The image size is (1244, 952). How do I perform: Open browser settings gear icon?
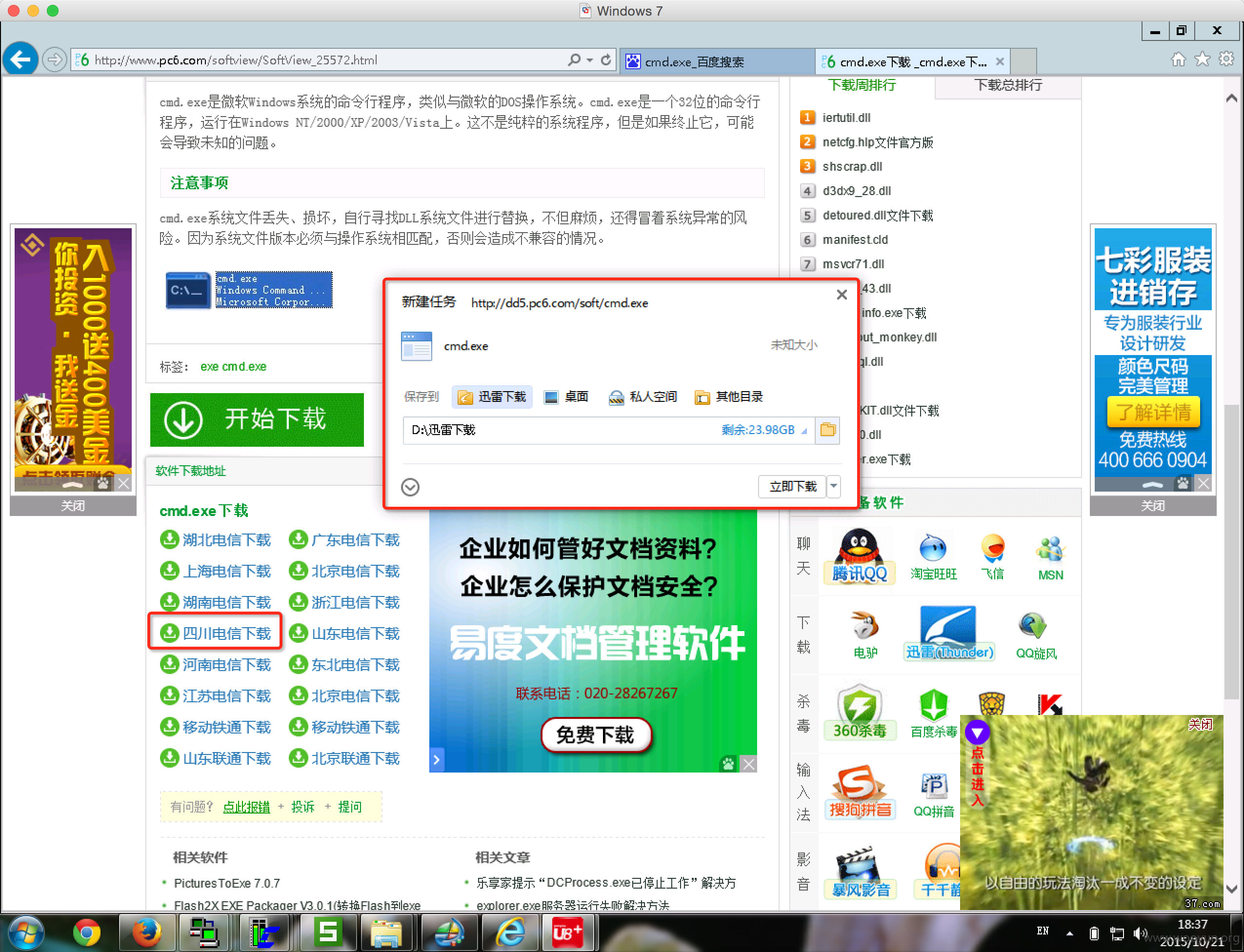(x=1226, y=59)
